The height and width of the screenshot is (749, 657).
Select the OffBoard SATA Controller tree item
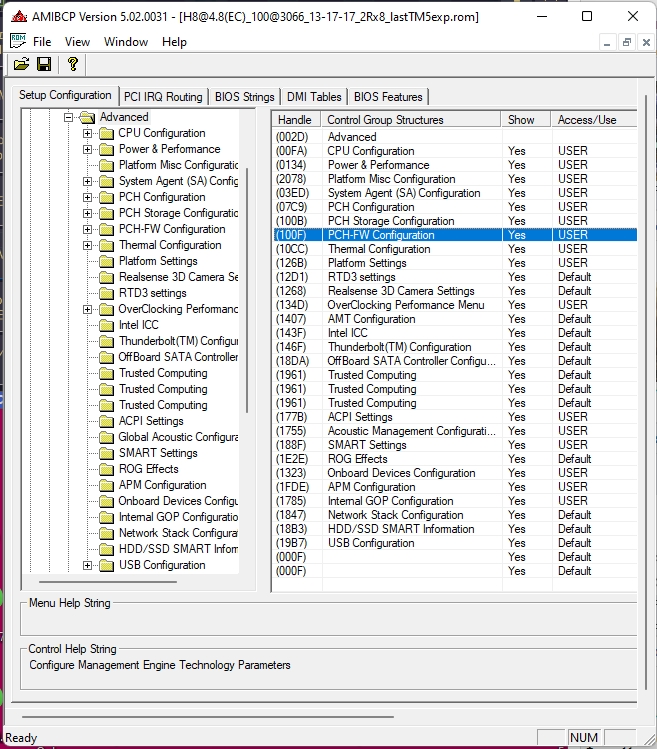tap(178, 357)
